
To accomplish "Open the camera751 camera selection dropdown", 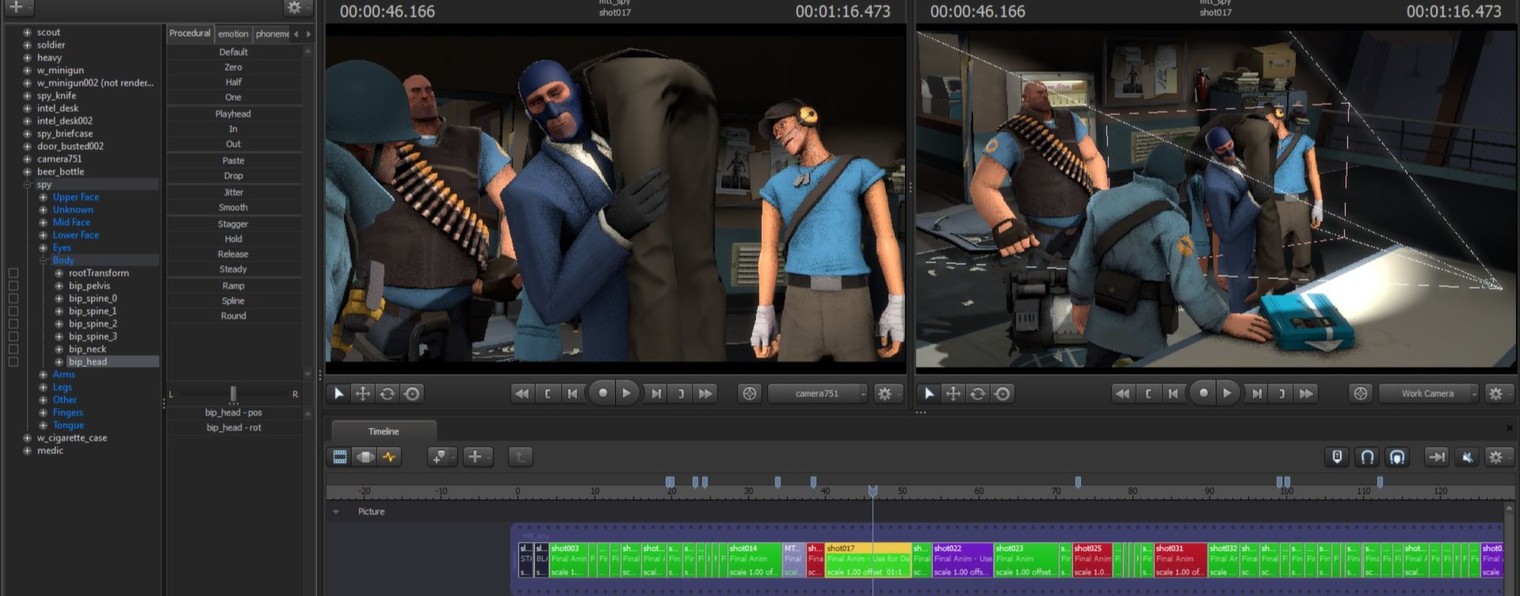I will pos(818,394).
